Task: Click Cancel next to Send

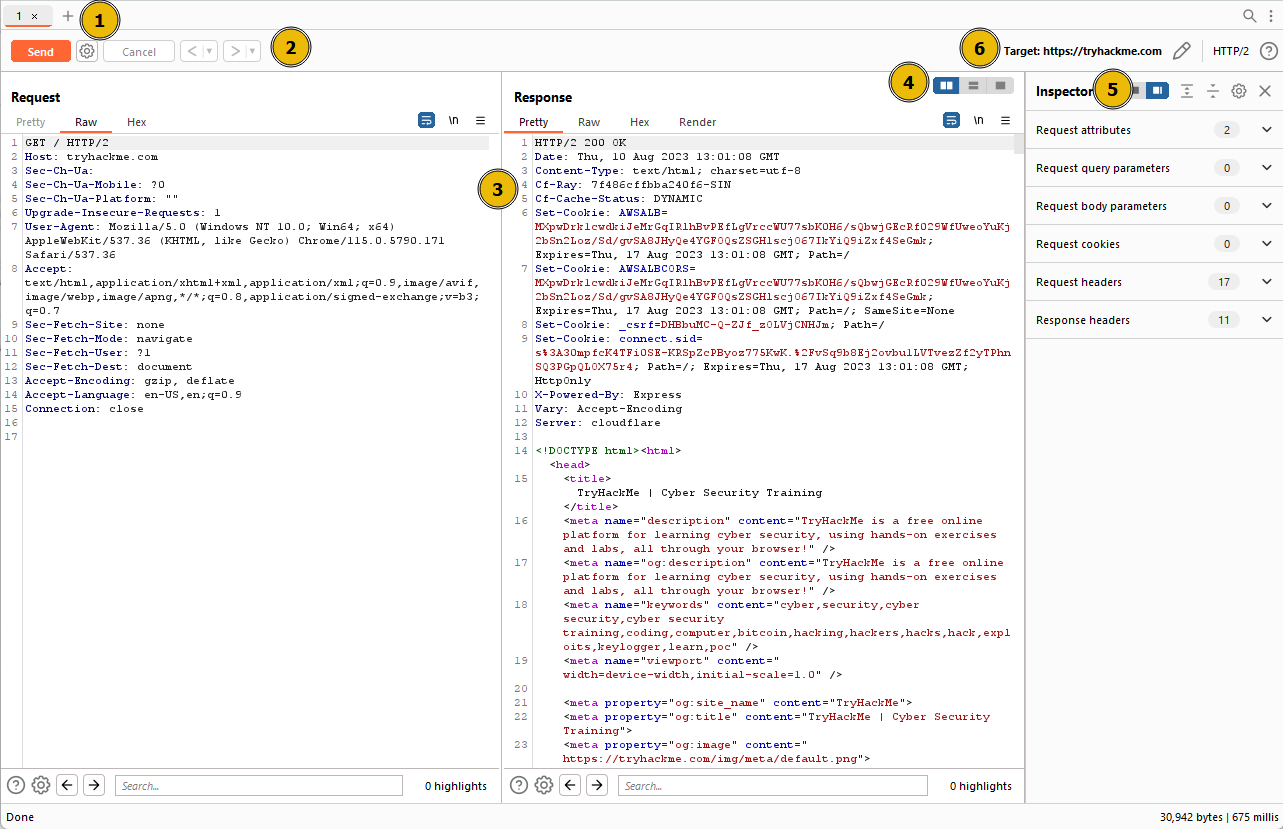Action: tap(138, 51)
